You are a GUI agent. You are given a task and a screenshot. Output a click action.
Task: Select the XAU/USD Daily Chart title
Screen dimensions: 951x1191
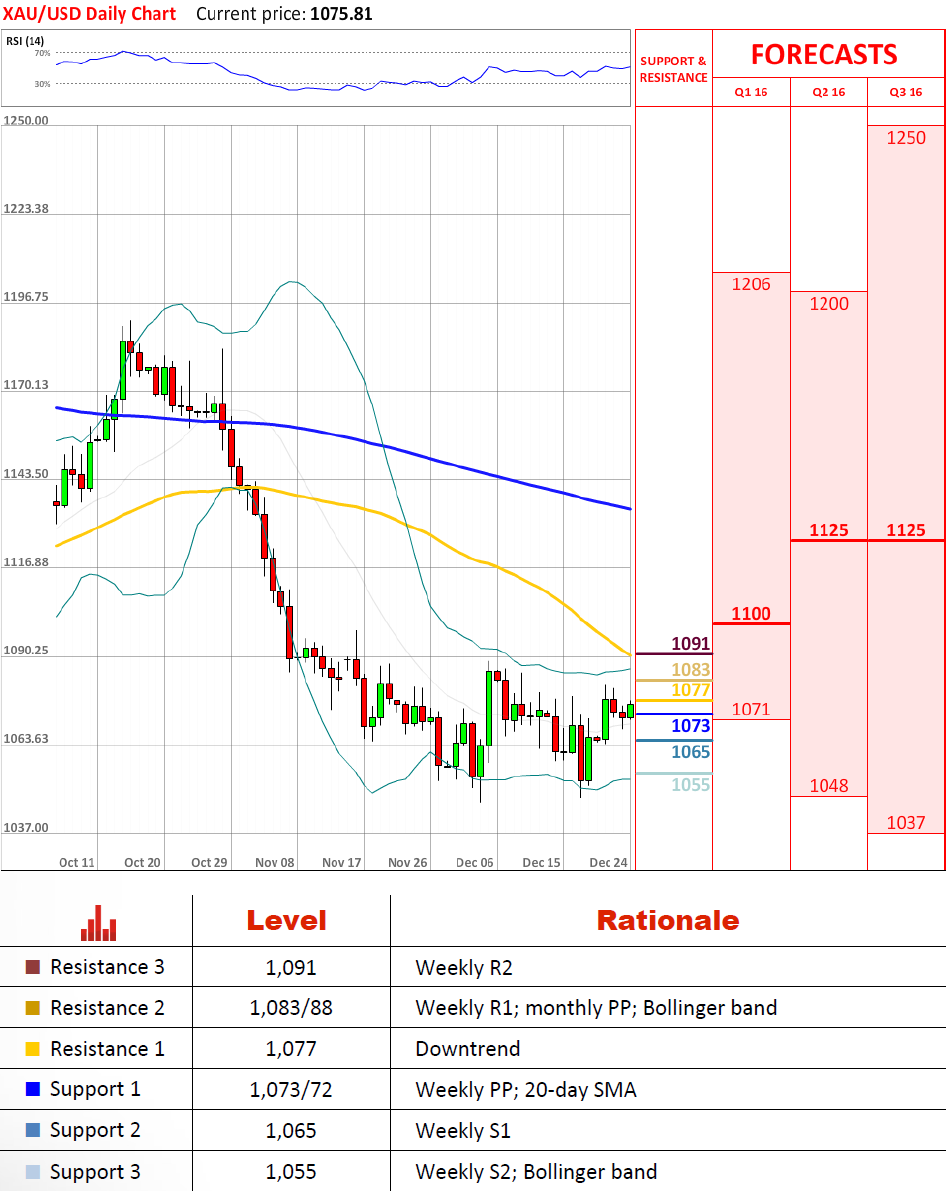[x=90, y=14]
